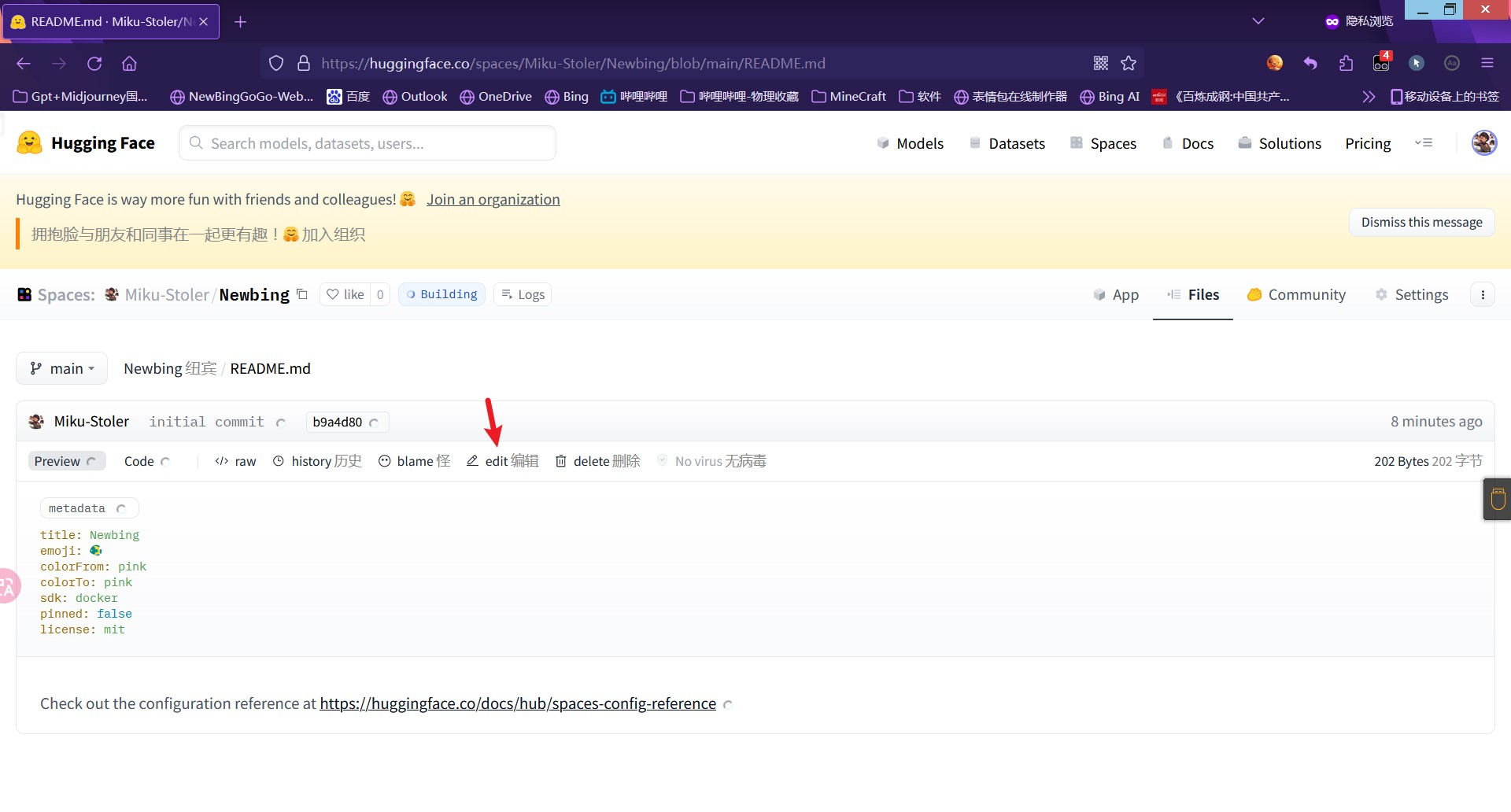Show more bookmarks with the double chevron

[1369, 97]
